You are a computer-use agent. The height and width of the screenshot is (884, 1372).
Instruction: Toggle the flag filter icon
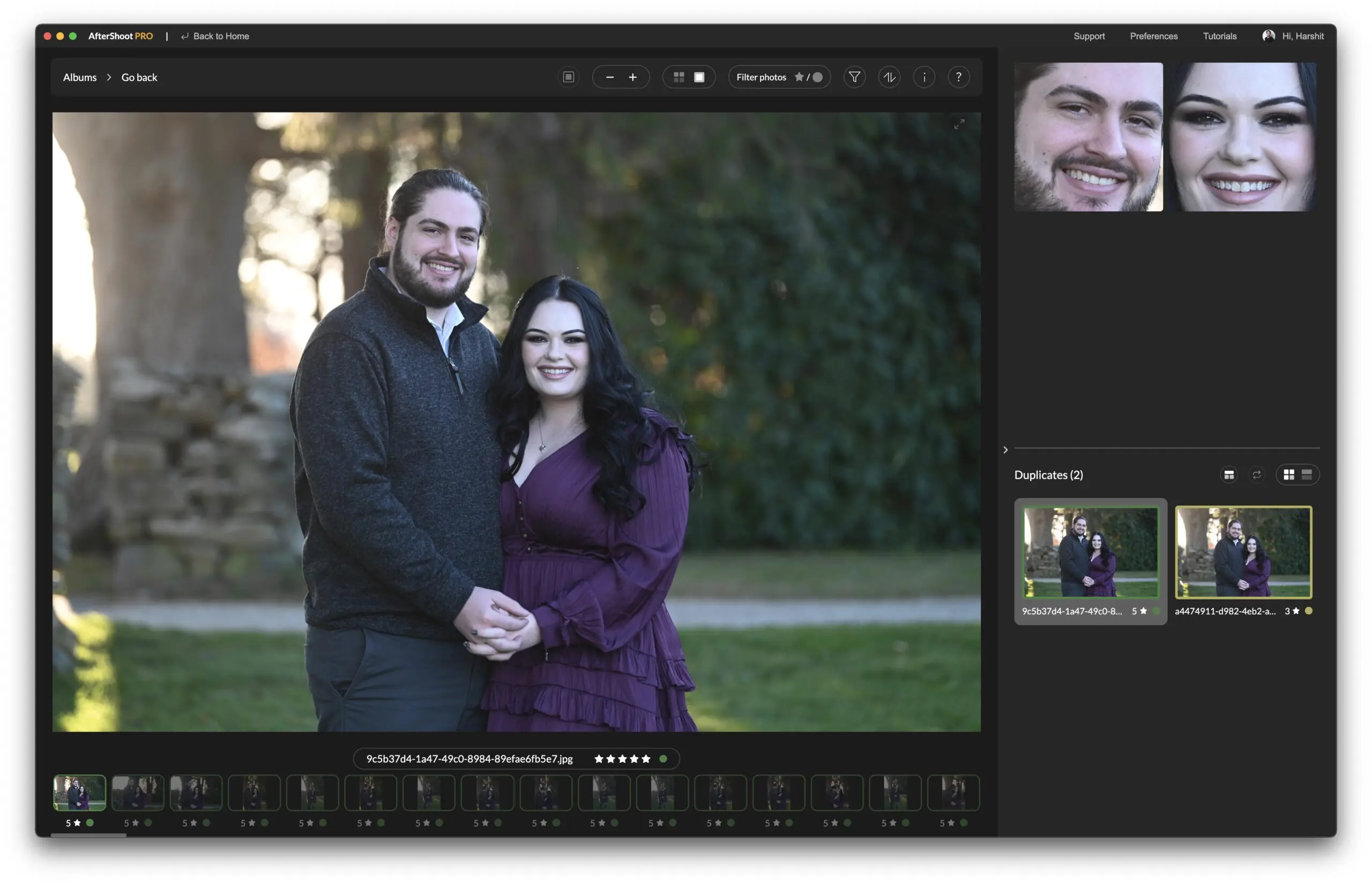(x=855, y=77)
